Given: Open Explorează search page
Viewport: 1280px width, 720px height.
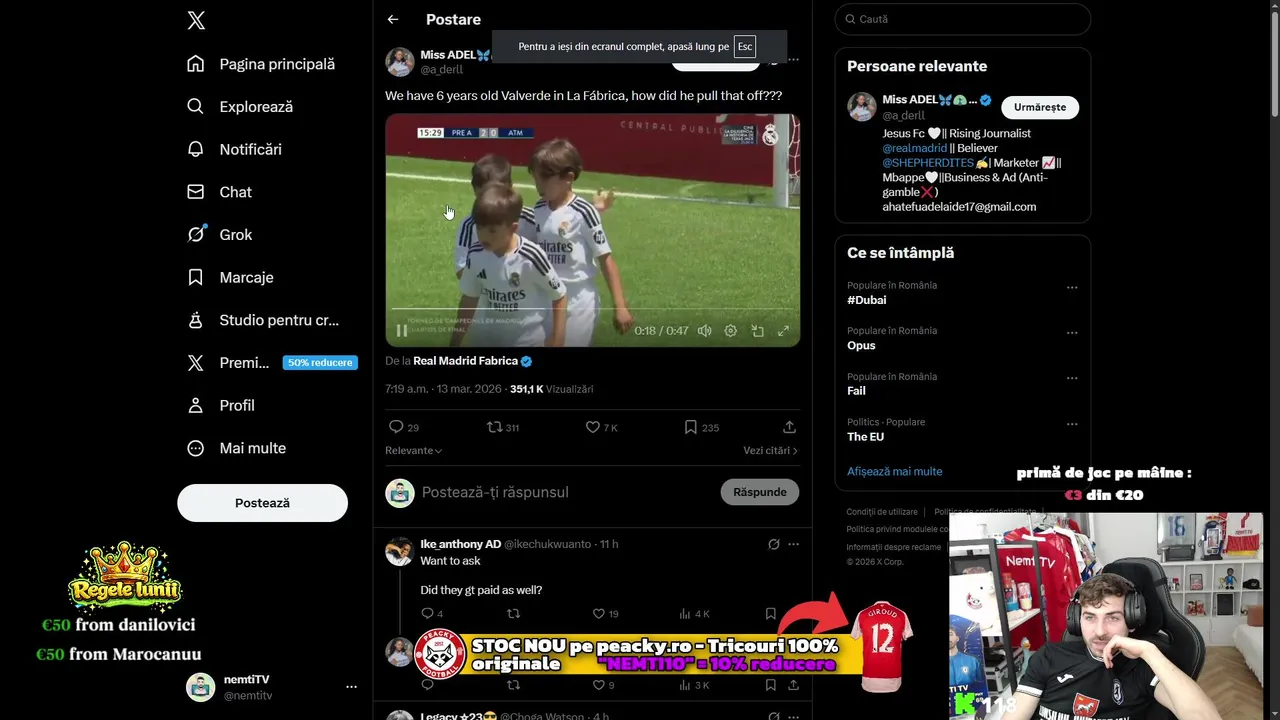Looking at the screenshot, I should tap(241, 107).
